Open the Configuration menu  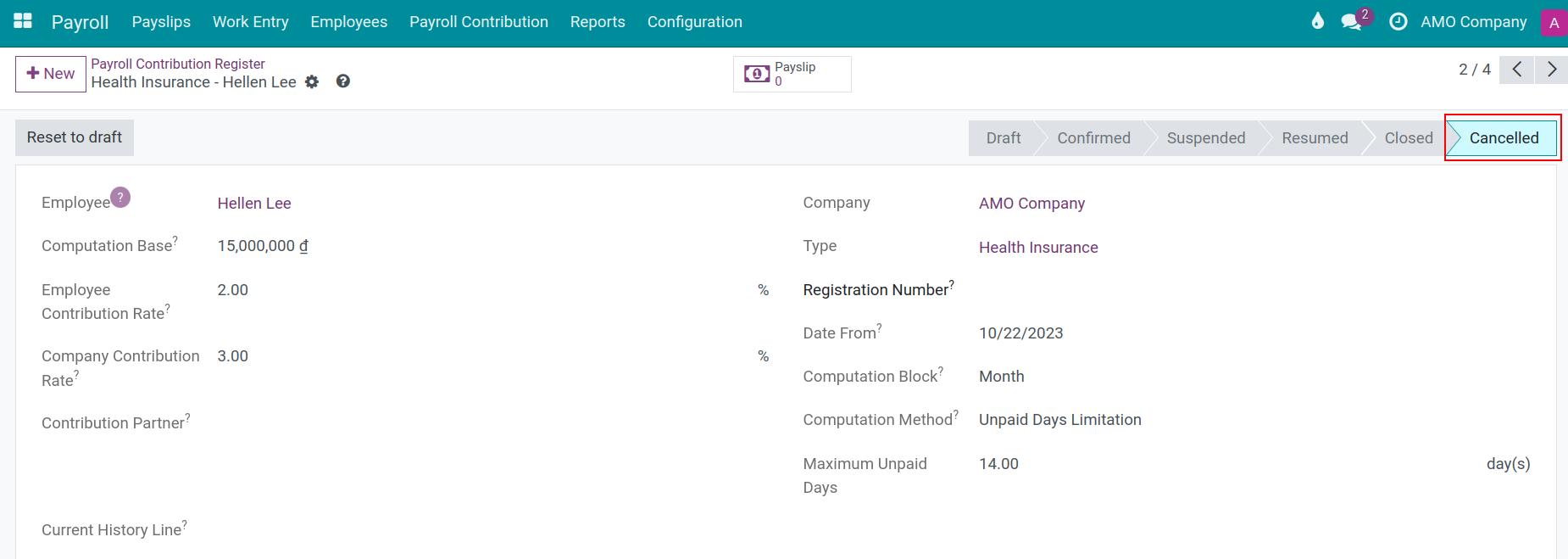point(695,22)
